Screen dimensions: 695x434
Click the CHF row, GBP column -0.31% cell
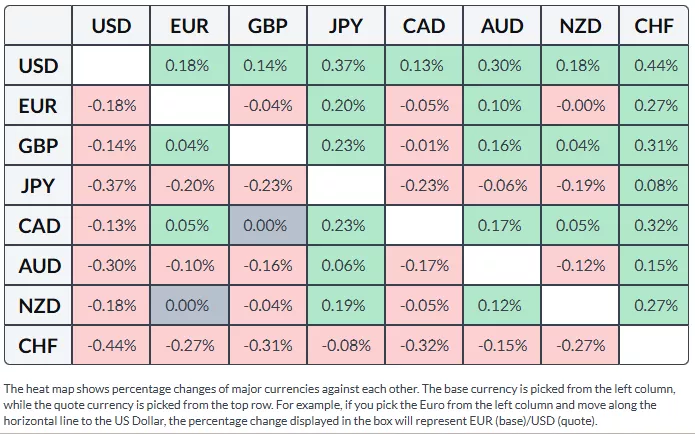click(267, 346)
